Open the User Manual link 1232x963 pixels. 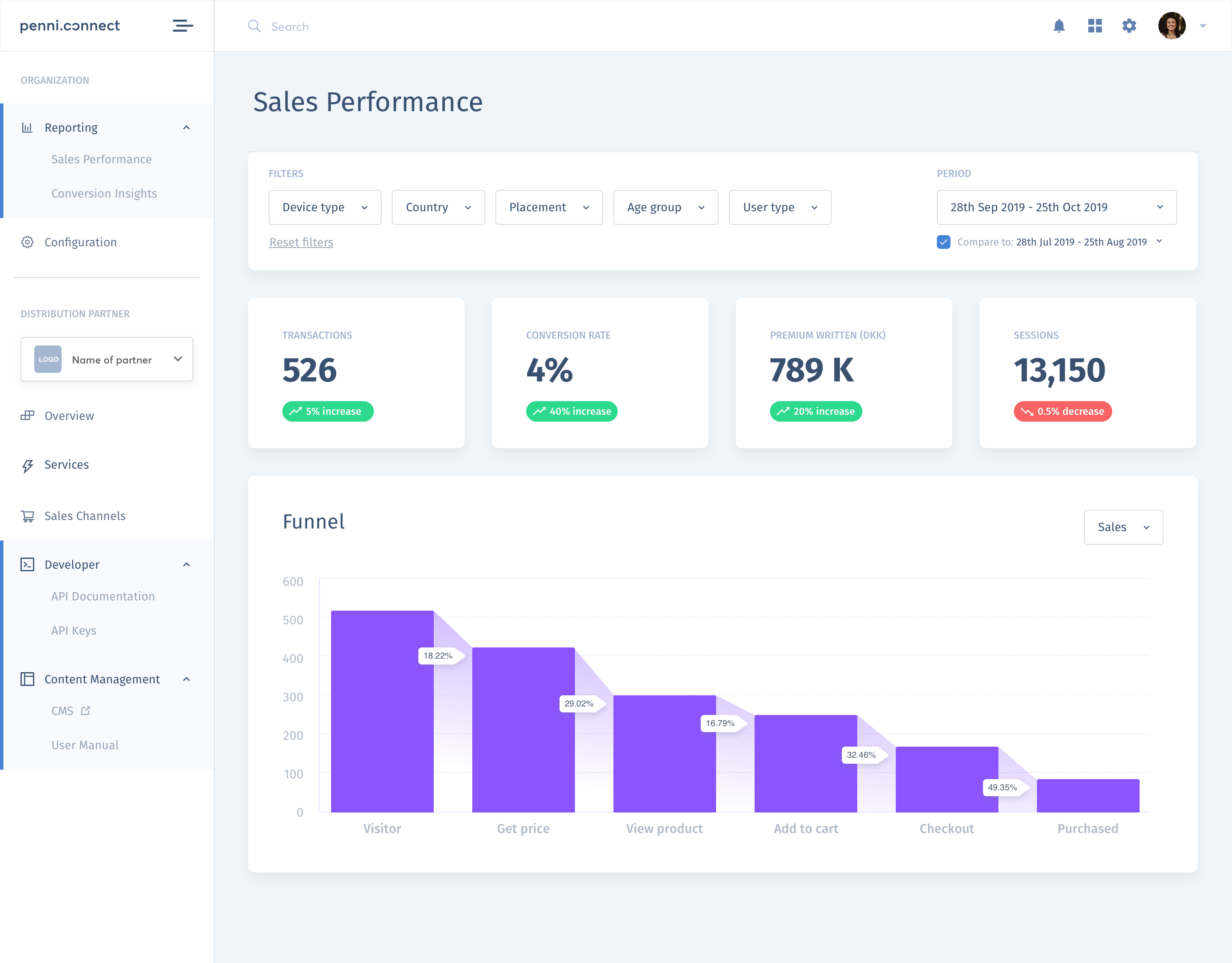85,745
